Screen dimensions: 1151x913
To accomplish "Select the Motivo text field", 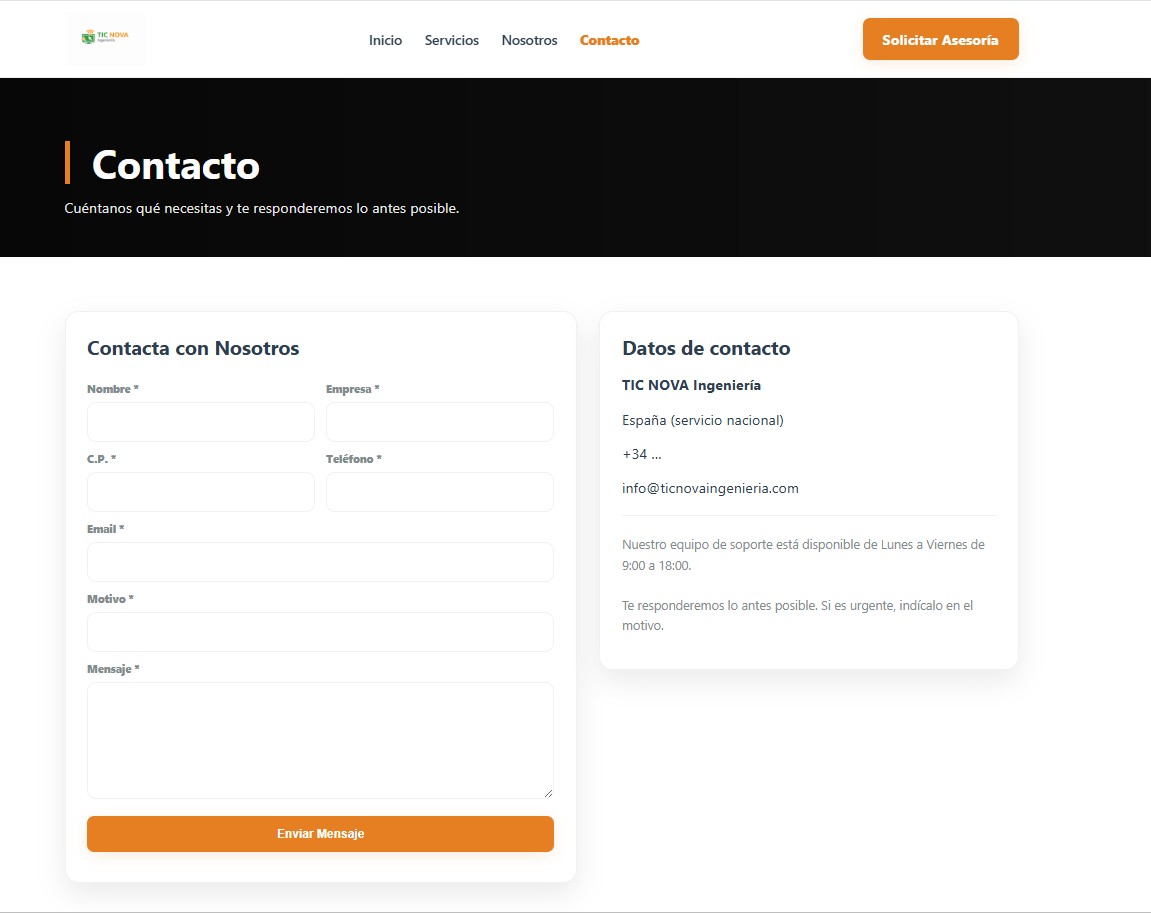I will click(x=320, y=632).
